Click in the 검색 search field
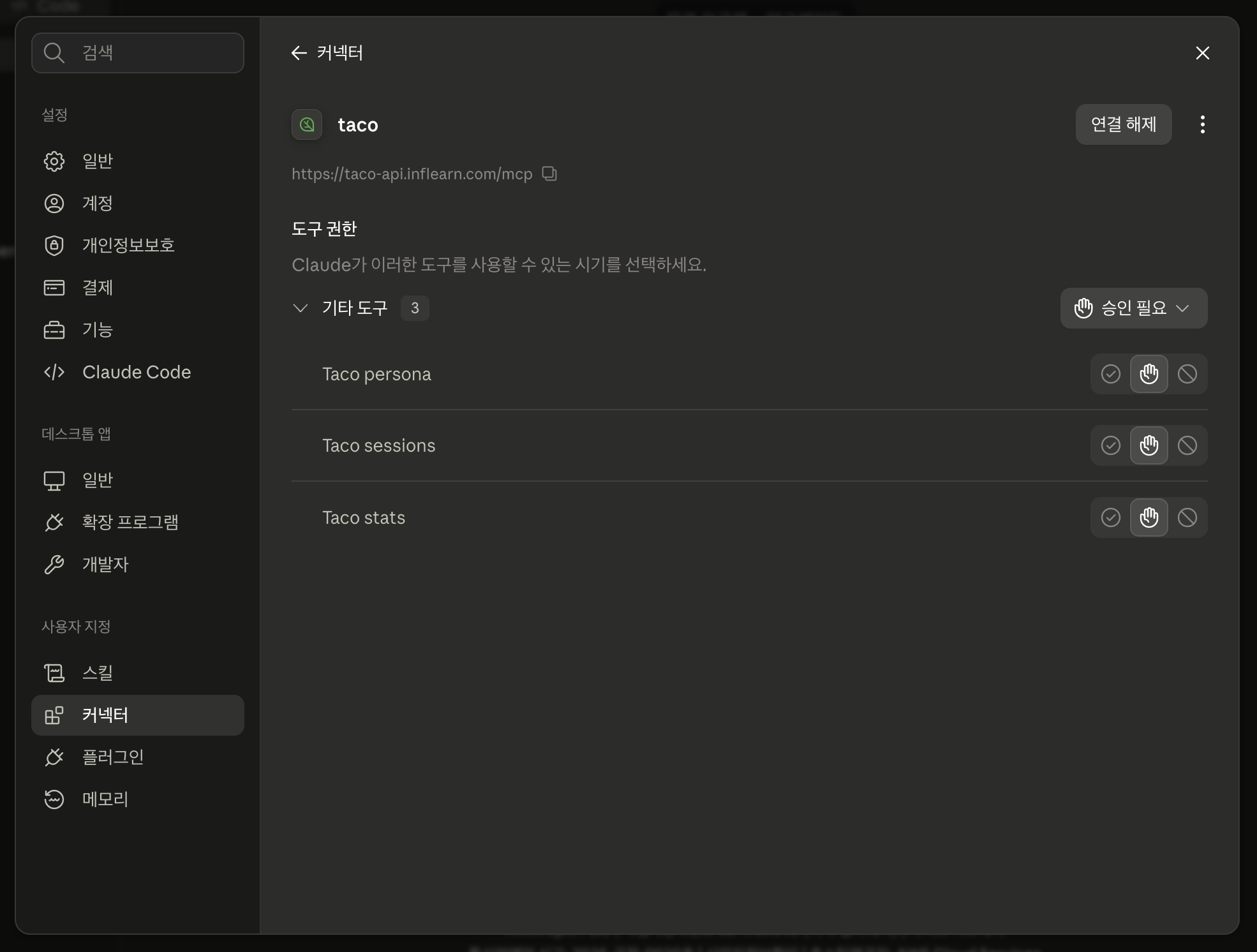The image size is (1257, 952). pyautogui.click(x=138, y=53)
